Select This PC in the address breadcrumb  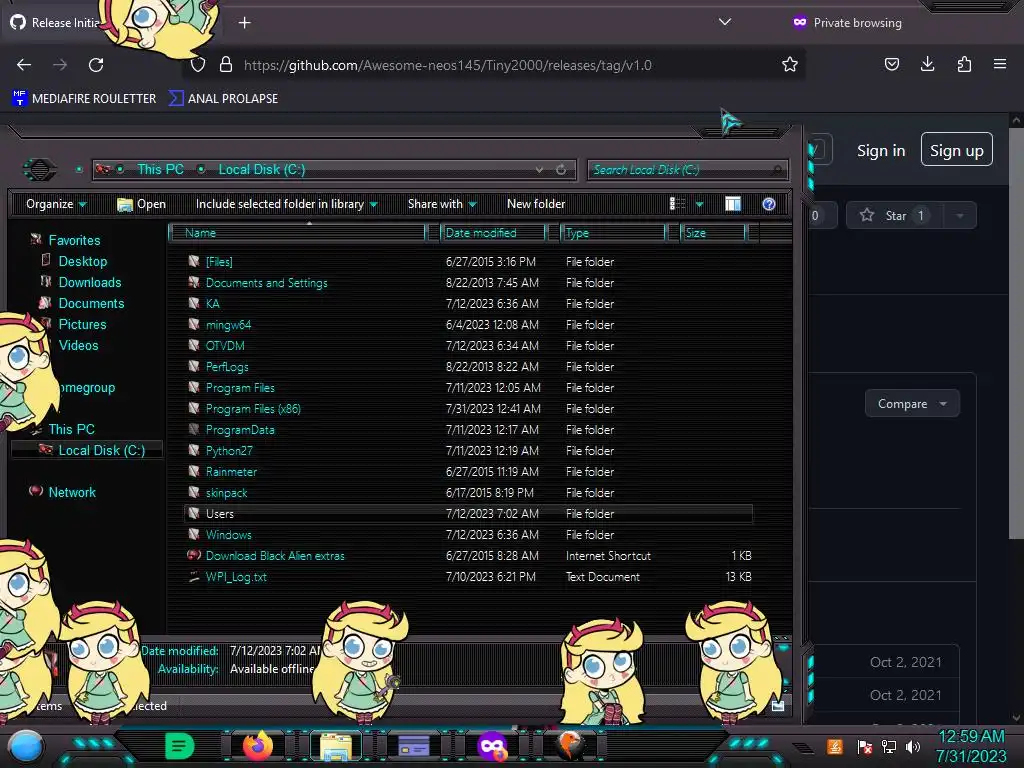pos(160,169)
